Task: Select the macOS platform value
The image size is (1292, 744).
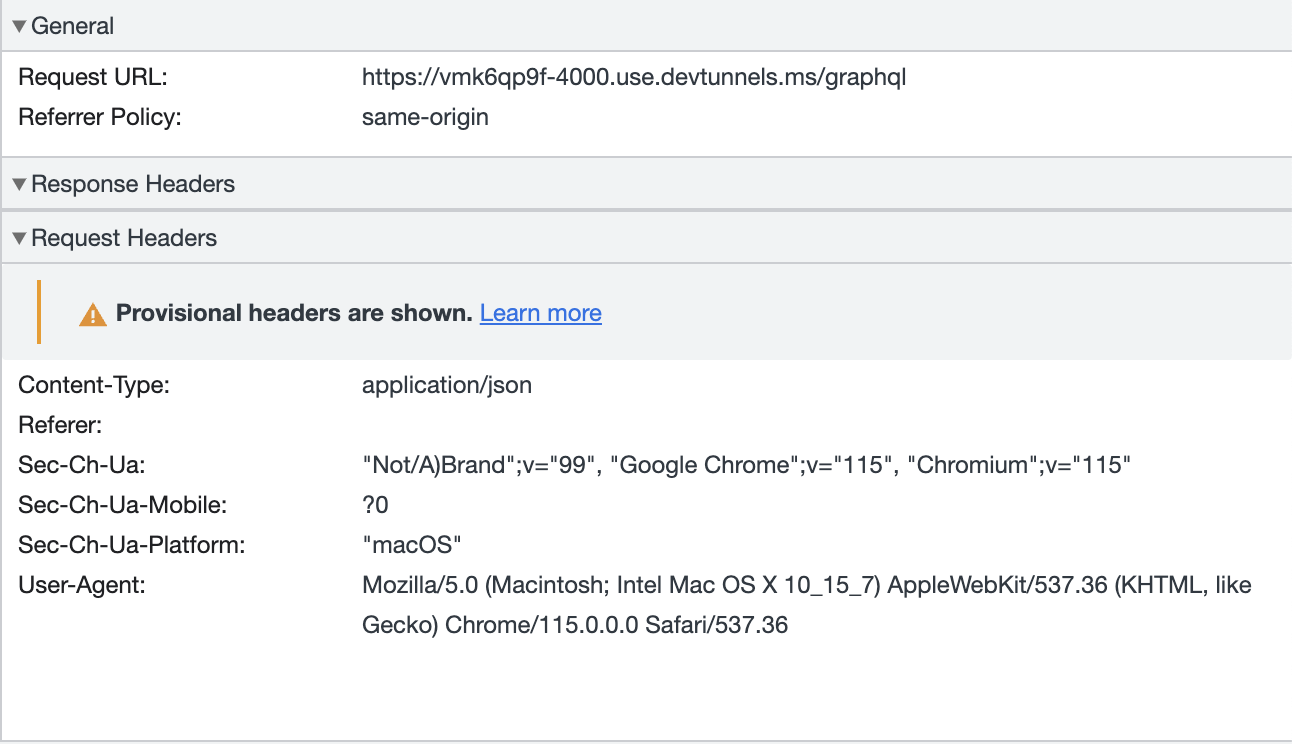Action: (412, 545)
